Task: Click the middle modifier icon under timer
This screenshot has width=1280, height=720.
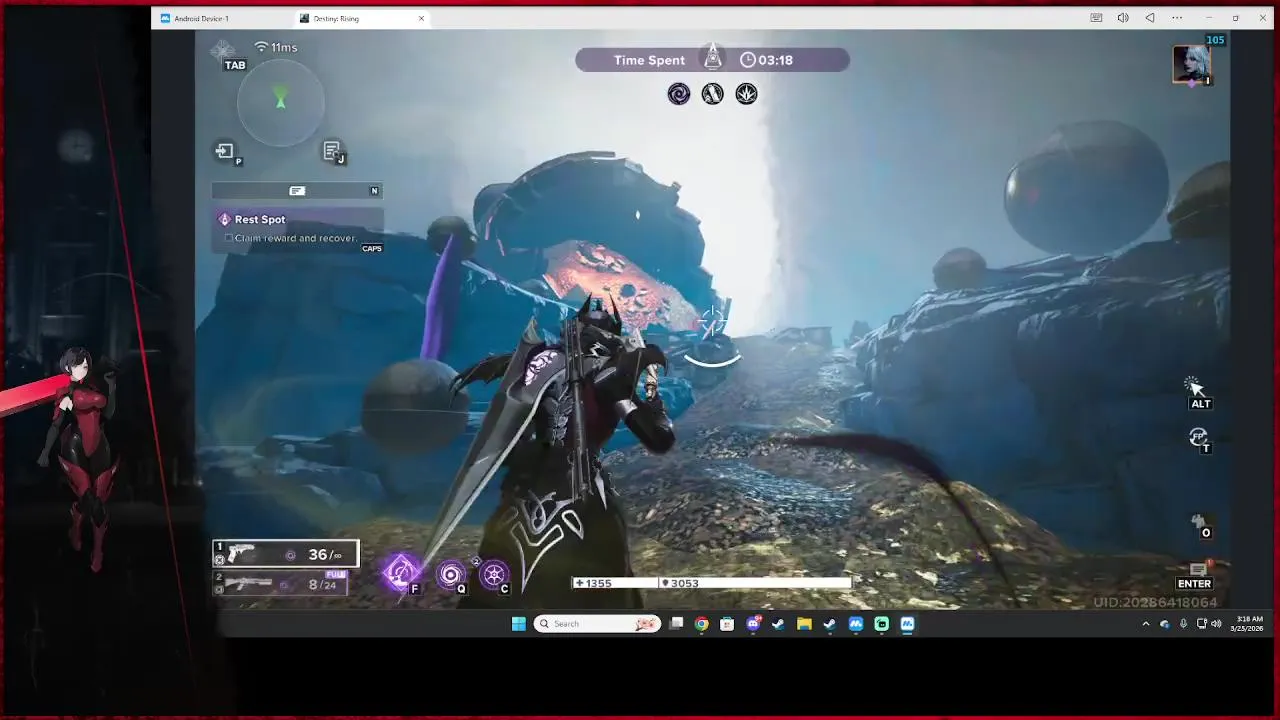Action: click(x=712, y=94)
